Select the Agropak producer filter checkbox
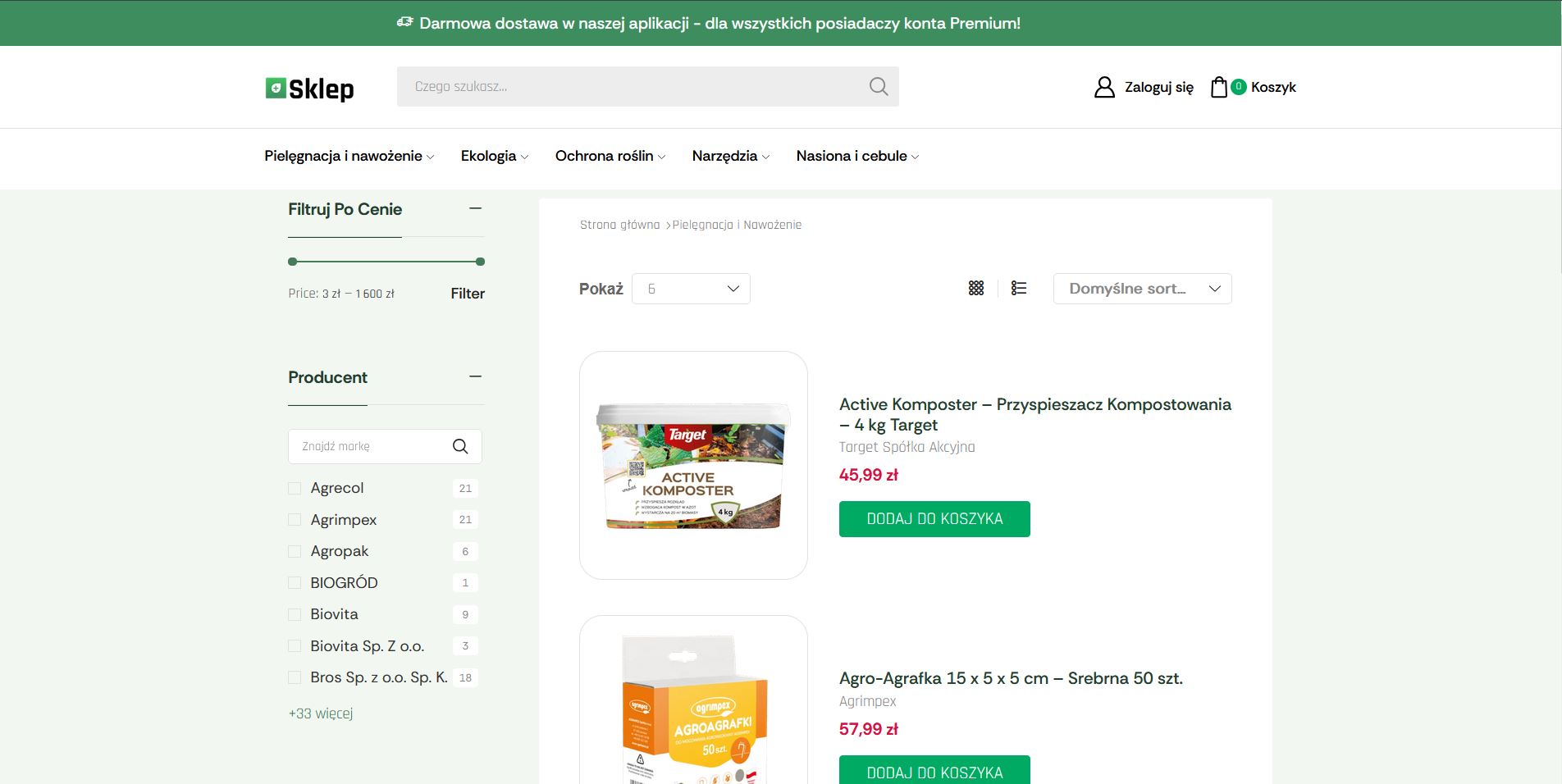This screenshot has width=1562, height=784. coord(295,552)
